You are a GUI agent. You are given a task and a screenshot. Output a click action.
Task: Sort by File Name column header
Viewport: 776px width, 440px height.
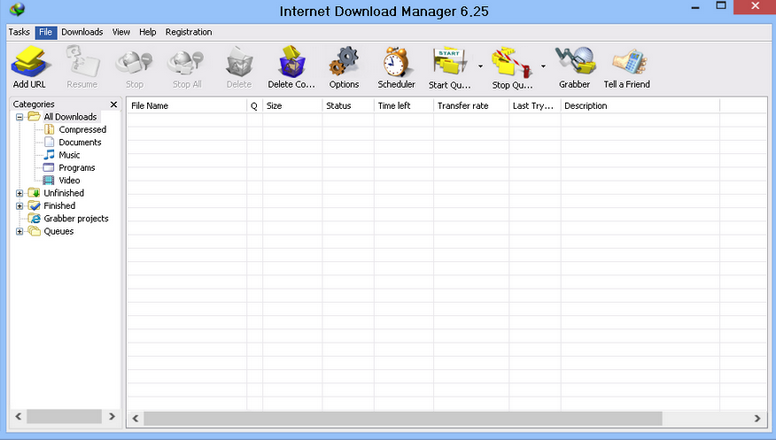point(187,106)
